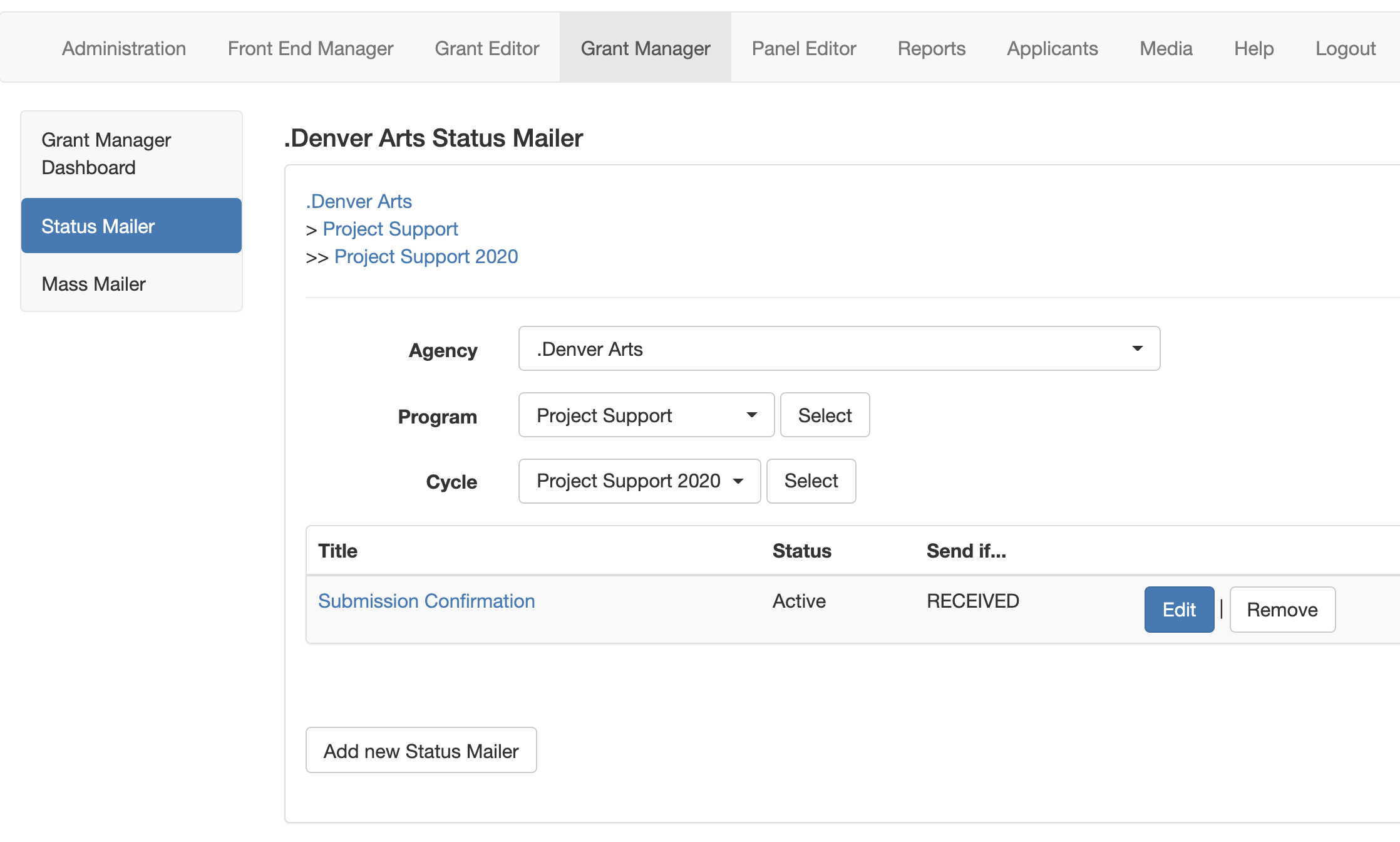Open the Grant Editor tab

coord(487,48)
